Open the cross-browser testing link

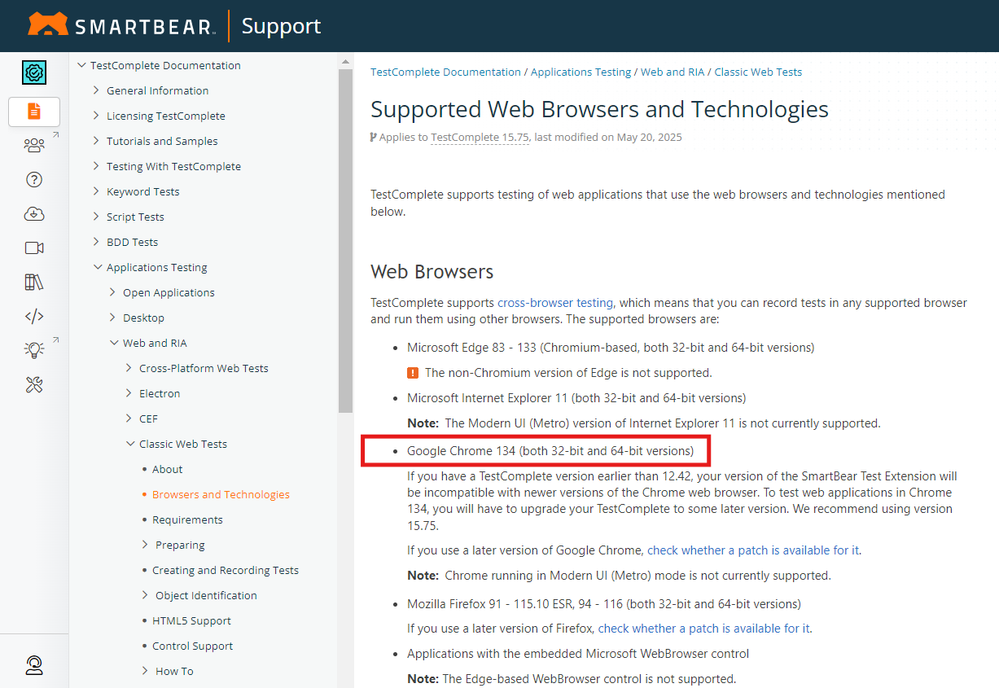(555, 303)
